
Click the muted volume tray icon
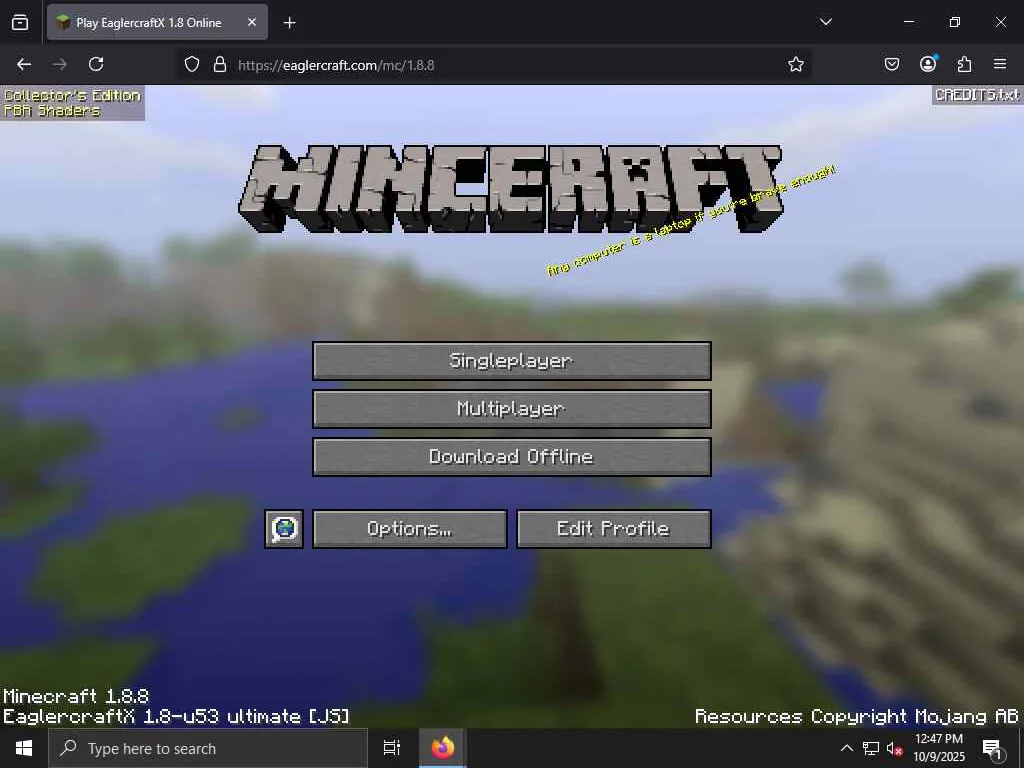(x=894, y=748)
